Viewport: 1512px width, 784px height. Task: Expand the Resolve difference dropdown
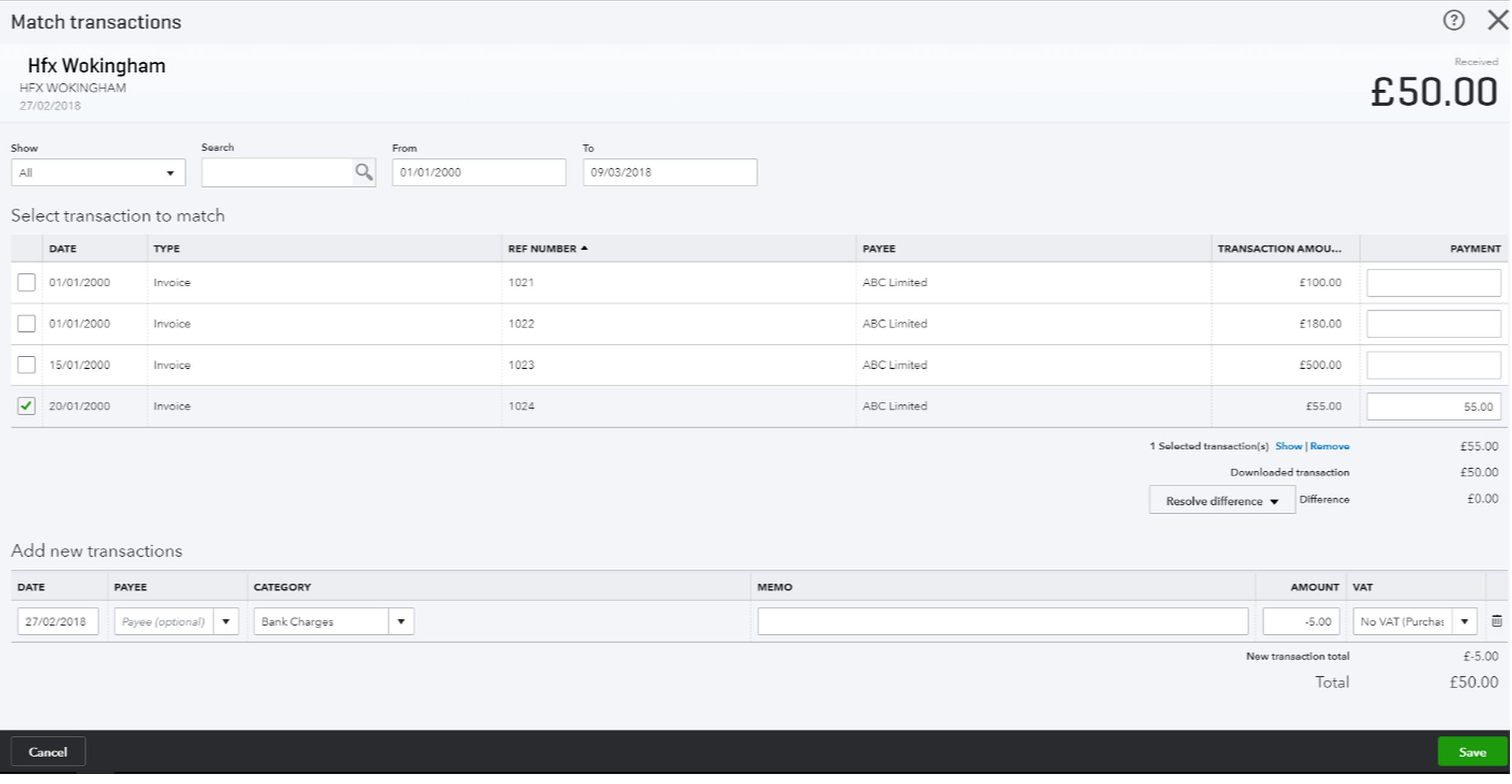1222,501
